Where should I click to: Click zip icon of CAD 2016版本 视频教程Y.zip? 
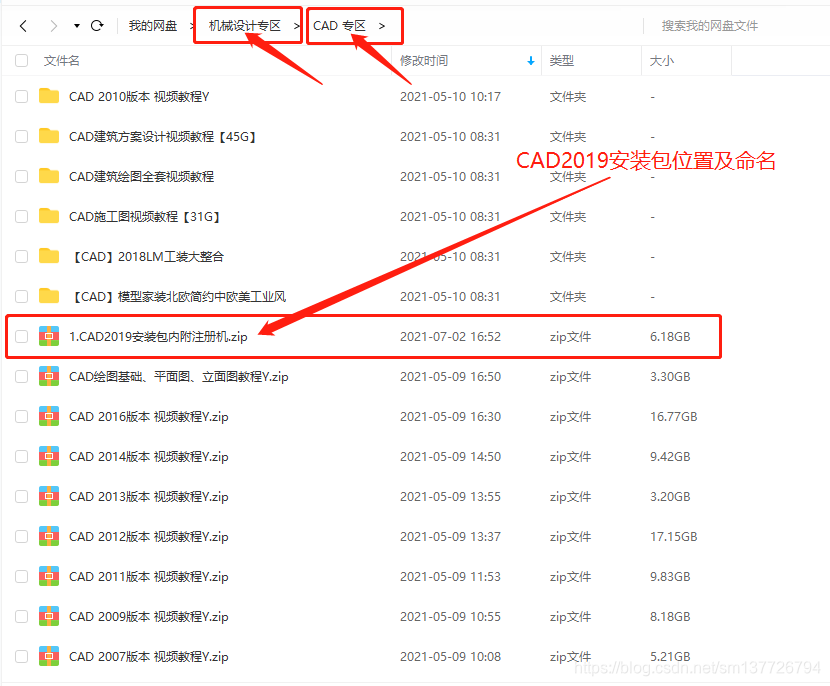click(x=49, y=416)
